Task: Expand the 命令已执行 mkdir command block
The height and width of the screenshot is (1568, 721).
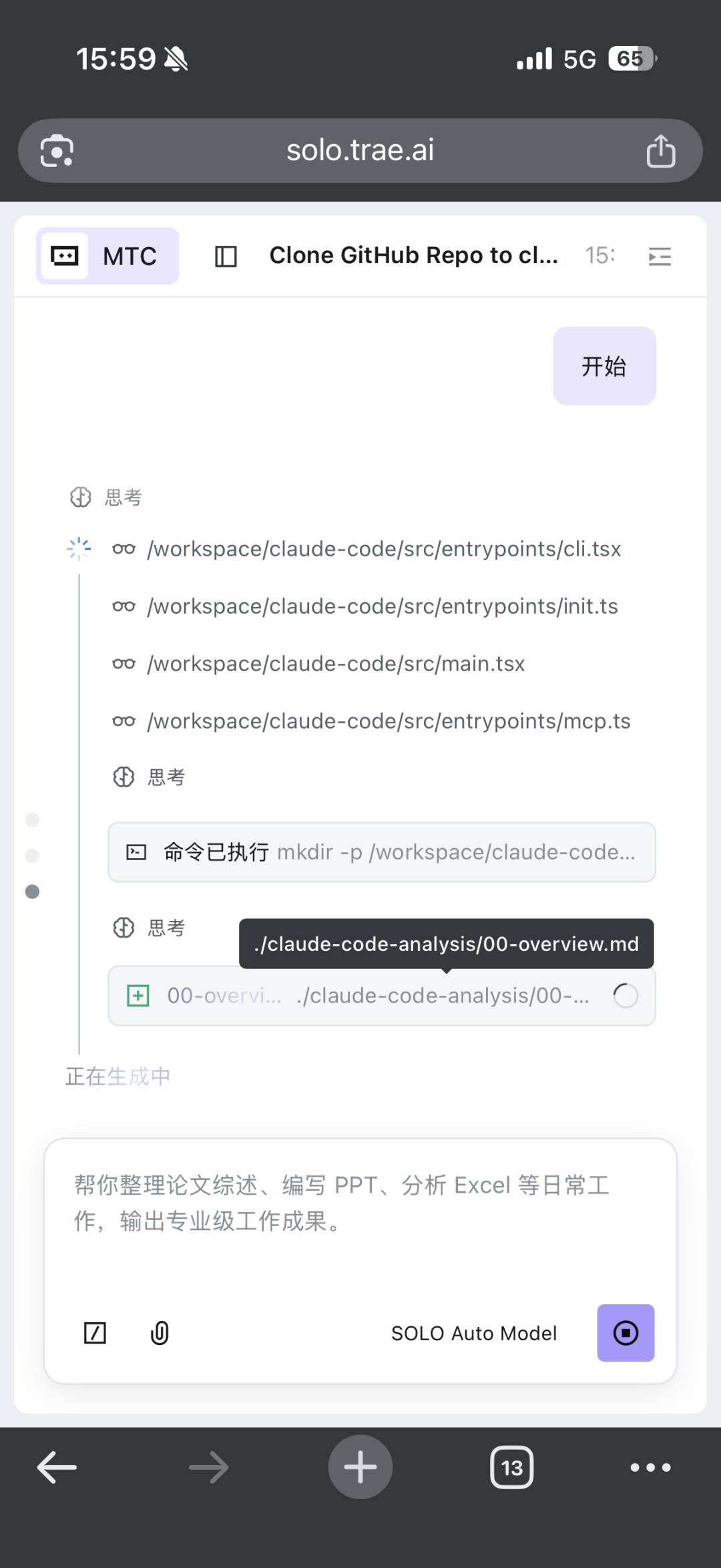Action: click(x=382, y=852)
